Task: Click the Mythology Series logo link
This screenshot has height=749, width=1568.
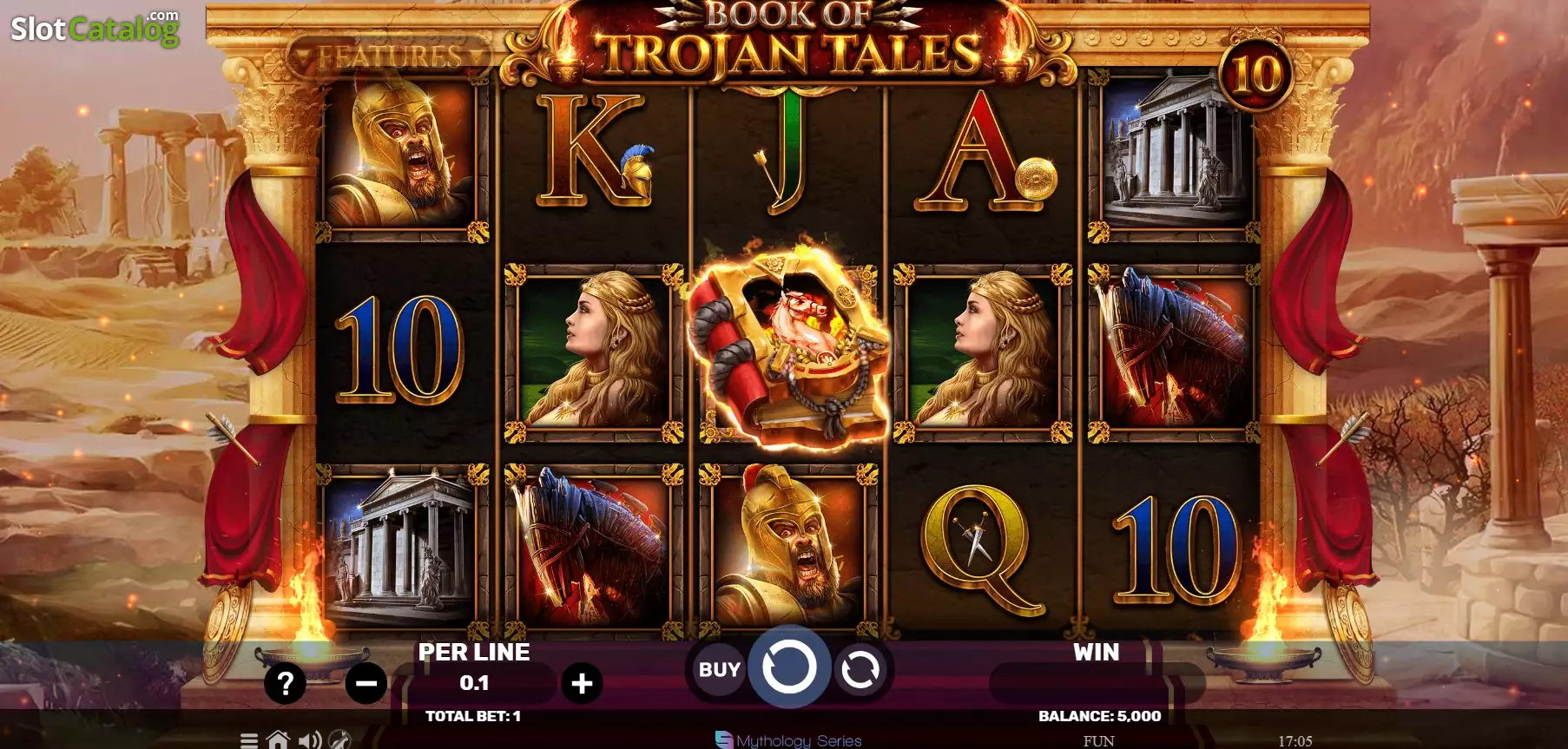Action: click(x=788, y=740)
